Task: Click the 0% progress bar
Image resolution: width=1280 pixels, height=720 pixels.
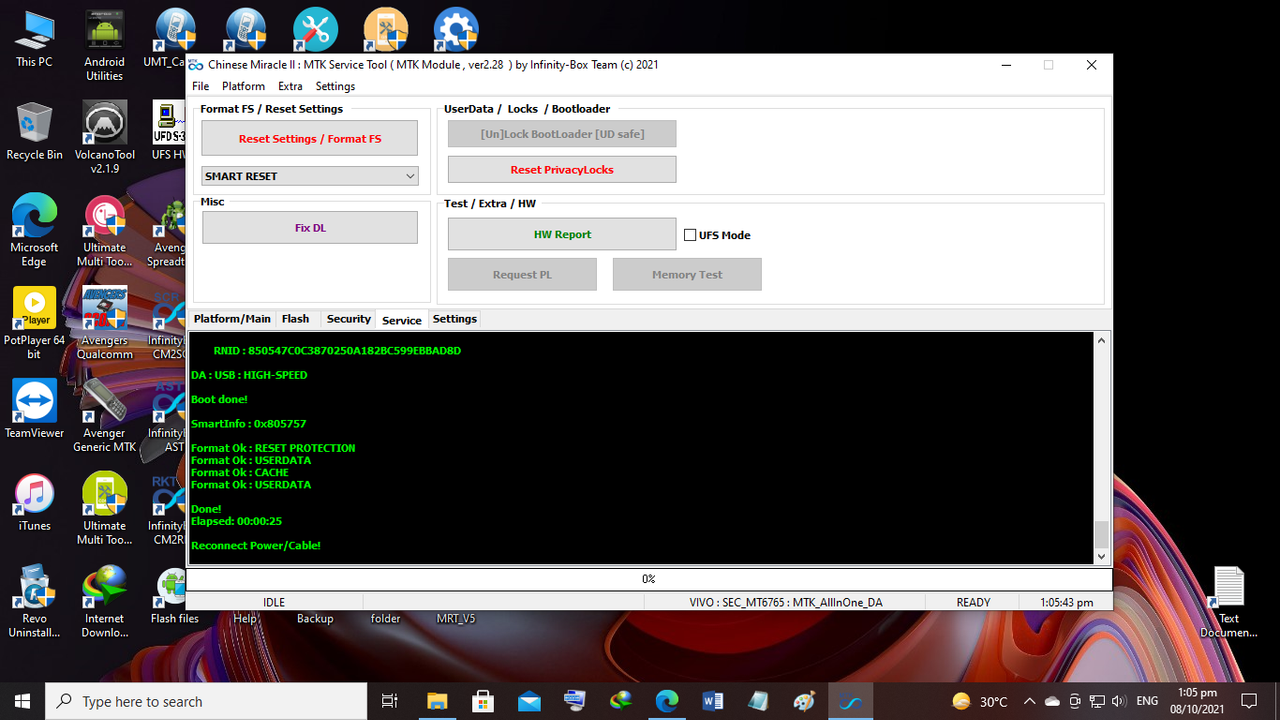Action: coord(649,579)
